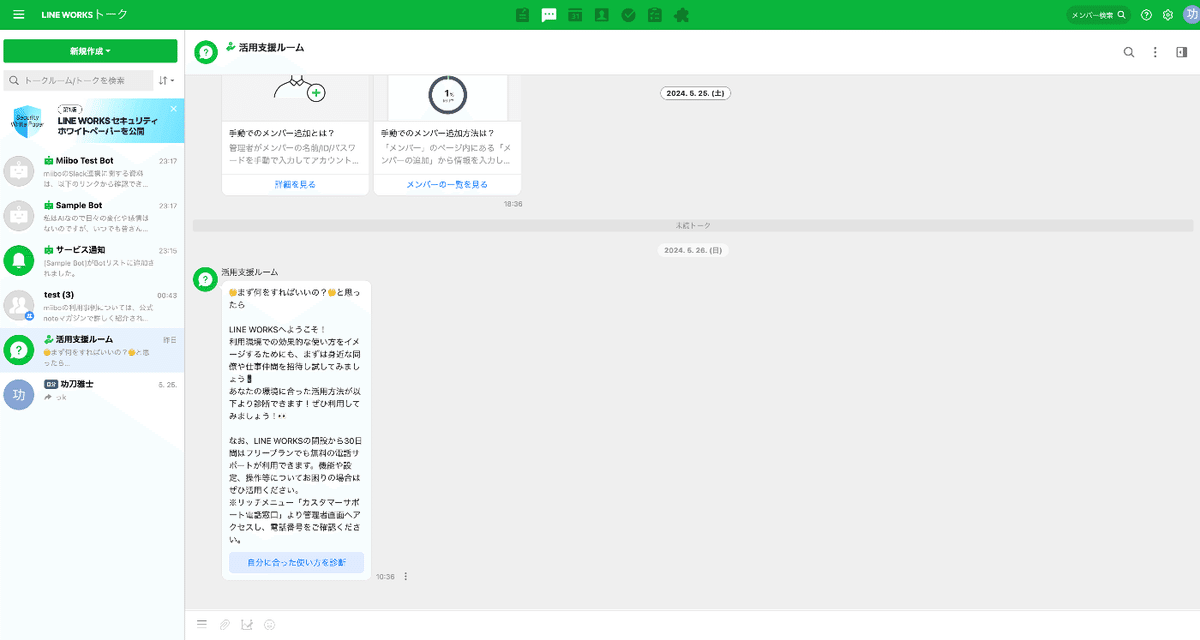Open the Board (bulletin) icon in top bar
This screenshot has height=640, width=1200.
(522, 15)
